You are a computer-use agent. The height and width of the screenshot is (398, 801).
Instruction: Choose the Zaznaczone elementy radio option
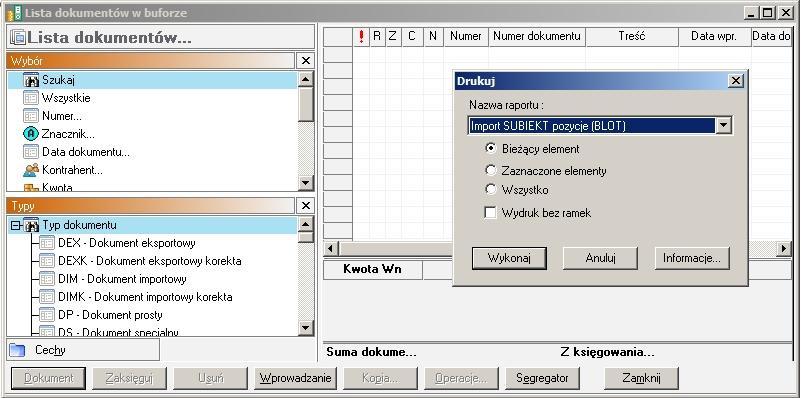(x=490, y=170)
